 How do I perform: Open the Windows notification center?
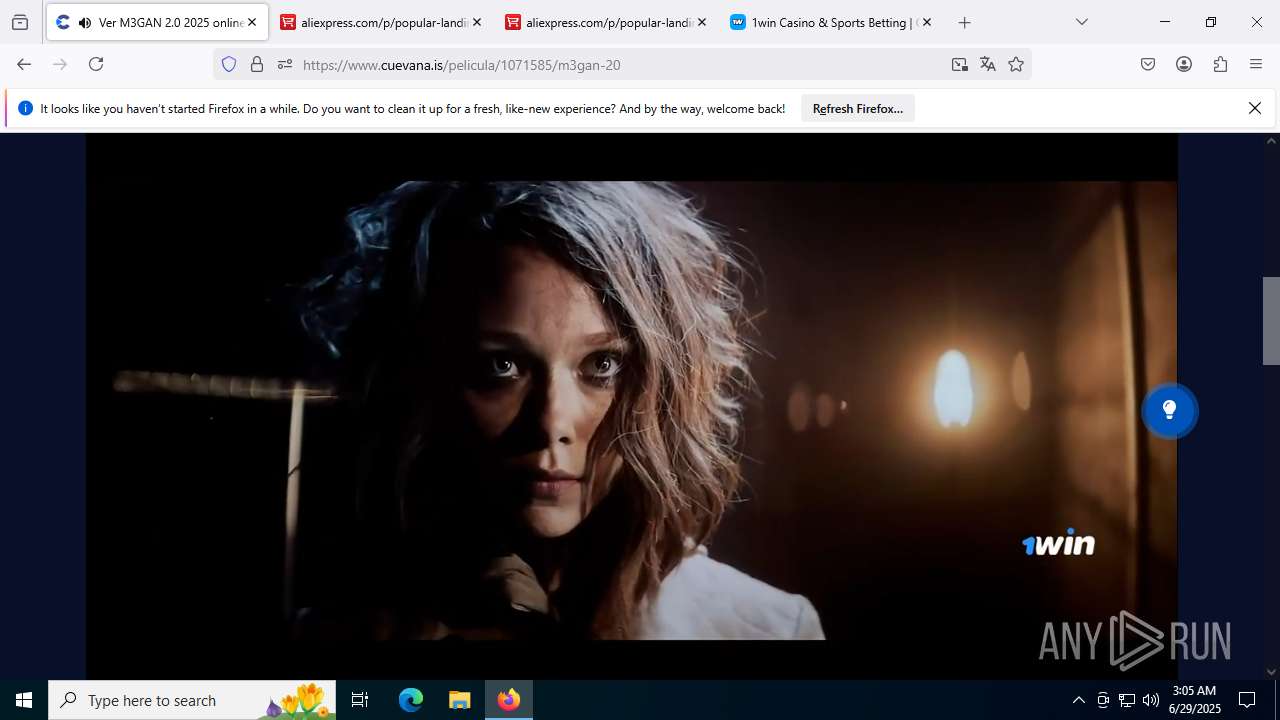tap(1247, 700)
